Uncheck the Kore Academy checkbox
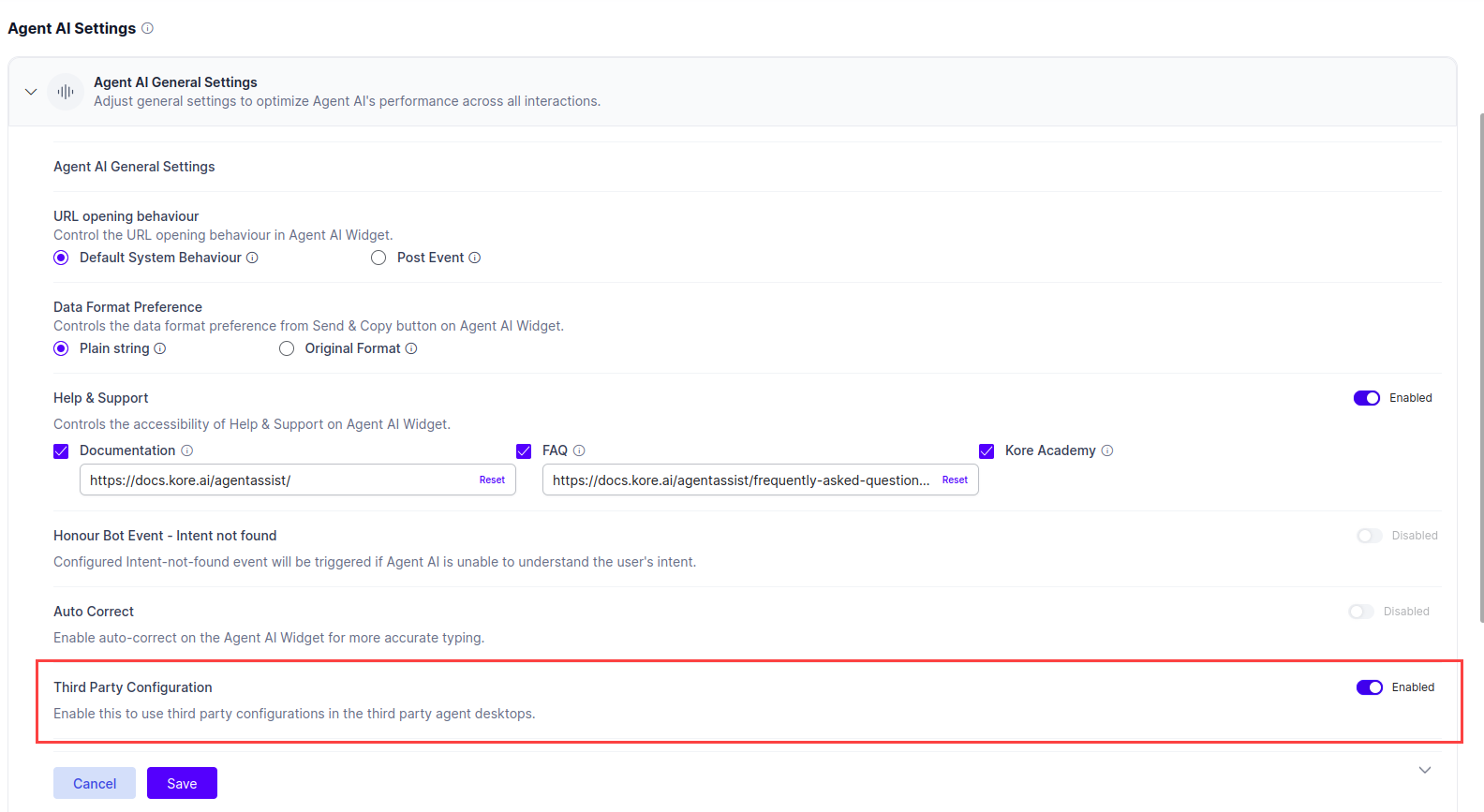Viewport: 1484px width, 812px height. point(987,451)
